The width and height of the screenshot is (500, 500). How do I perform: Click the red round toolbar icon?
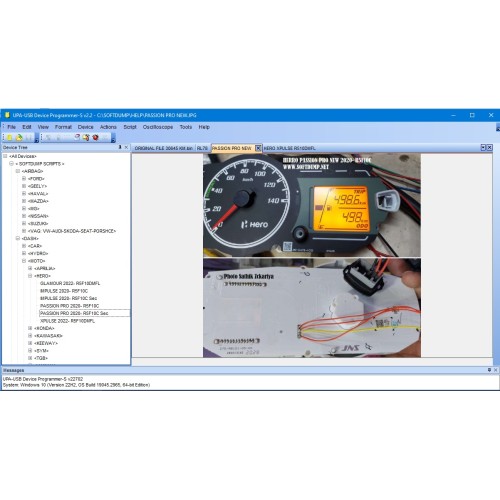point(95,137)
